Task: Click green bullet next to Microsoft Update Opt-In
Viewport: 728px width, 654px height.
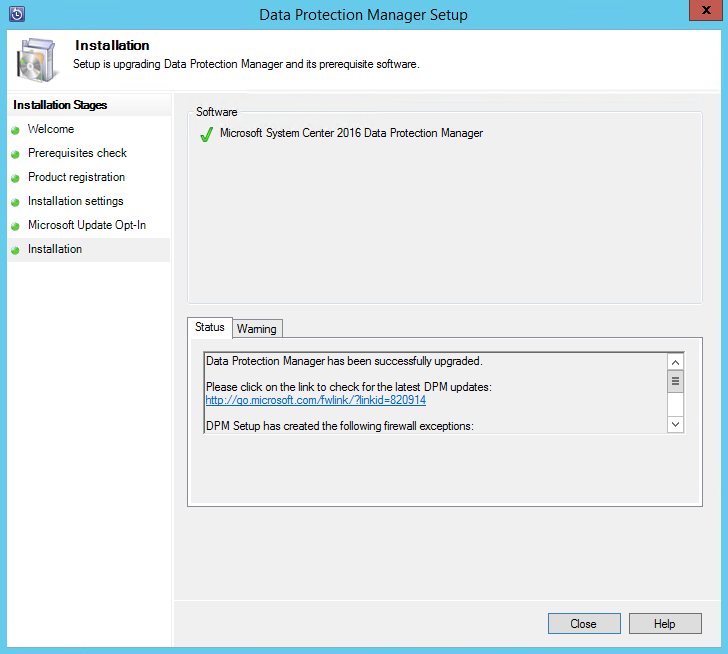Action: coord(15,227)
